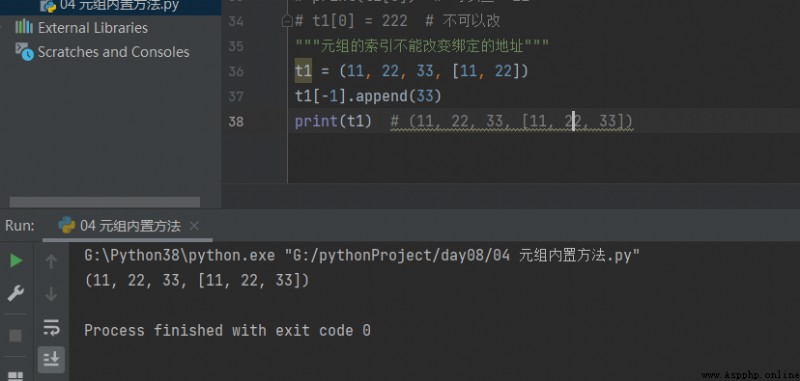Click the Stop process square icon
This screenshot has height=381, width=800.
coord(16,335)
